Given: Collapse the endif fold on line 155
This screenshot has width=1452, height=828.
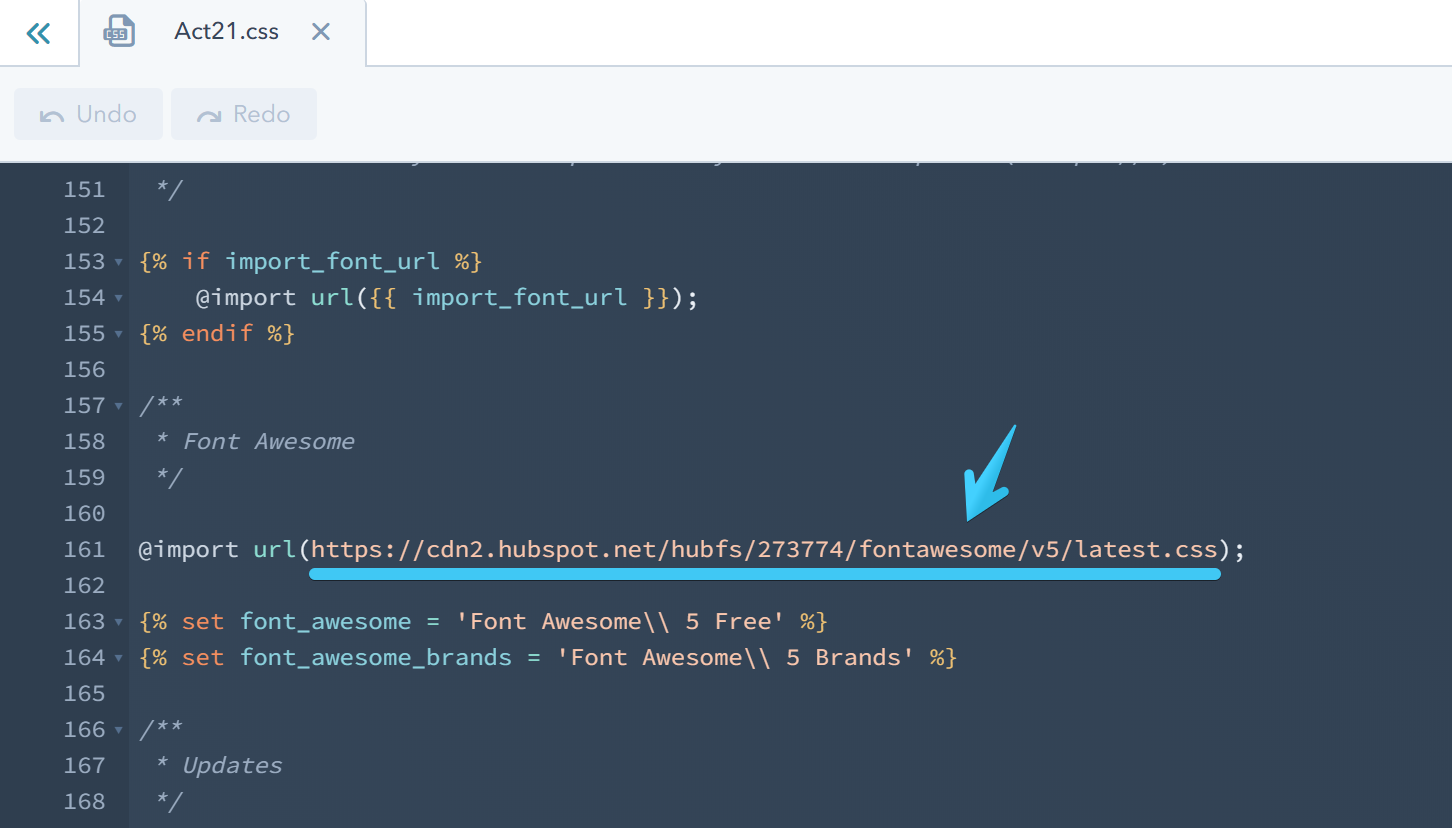Looking at the screenshot, I should click(118, 333).
